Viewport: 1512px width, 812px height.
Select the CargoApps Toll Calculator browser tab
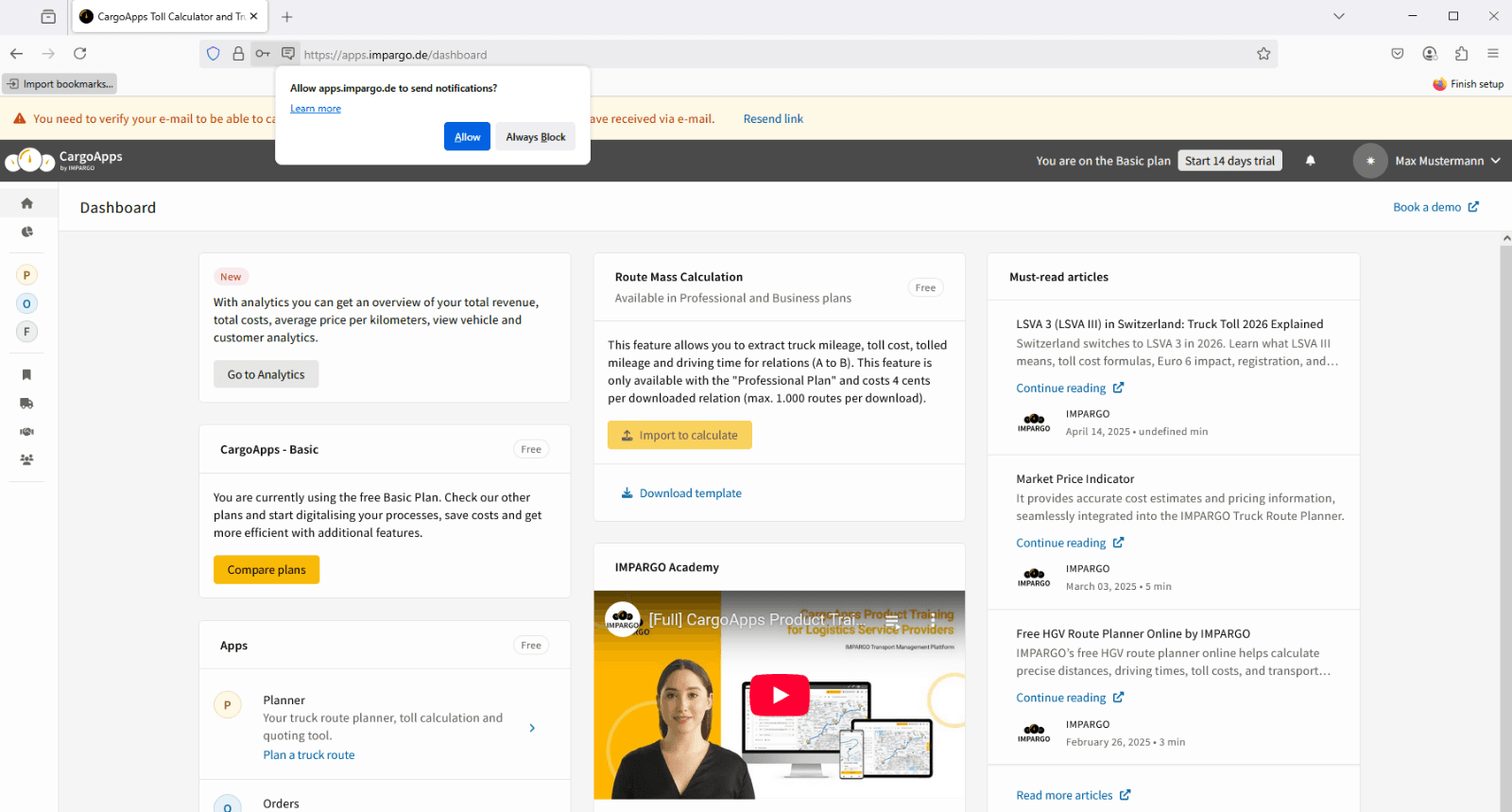tap(170, 16)
